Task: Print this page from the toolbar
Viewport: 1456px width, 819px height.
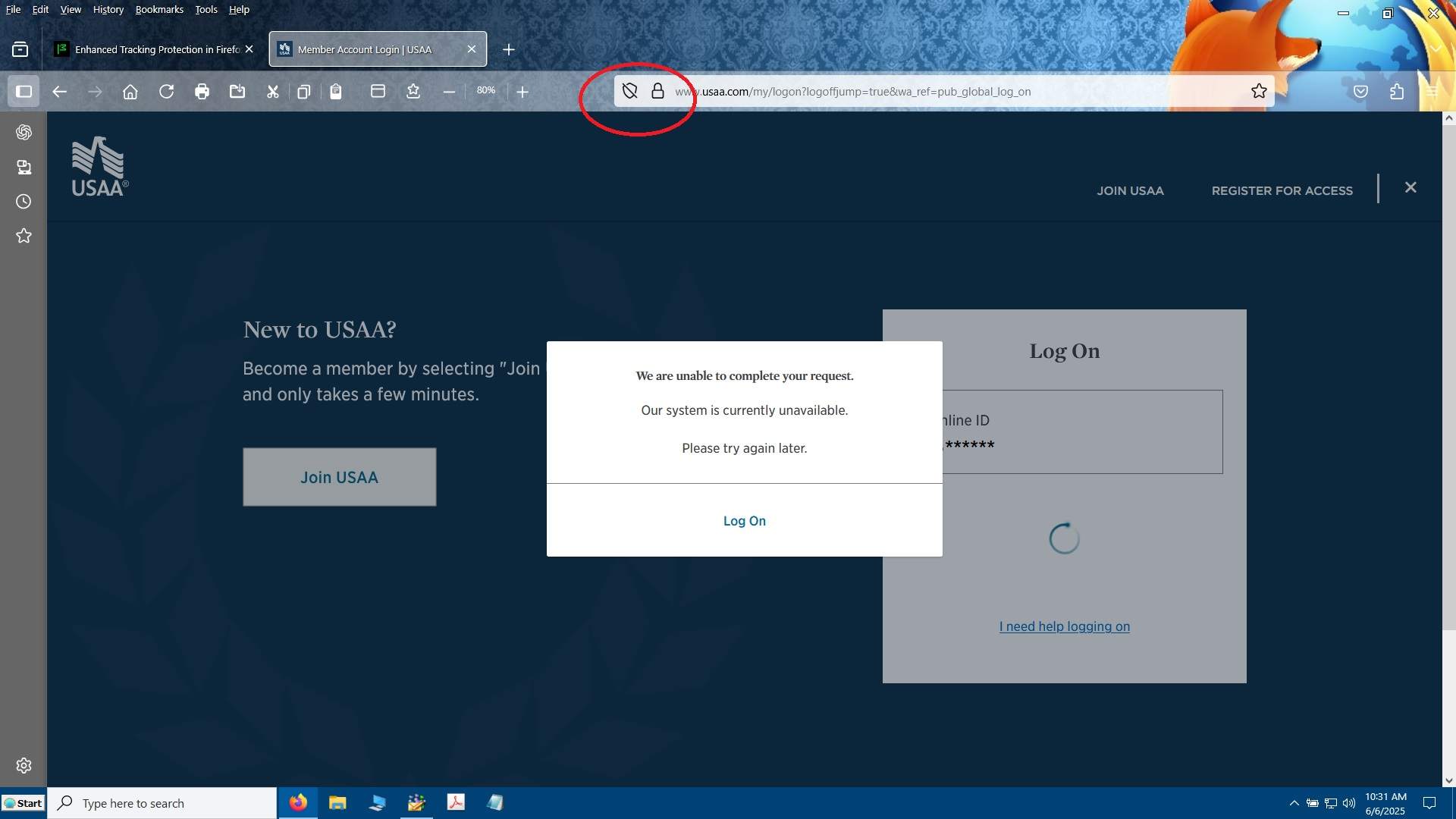Action: click(202, 92)
